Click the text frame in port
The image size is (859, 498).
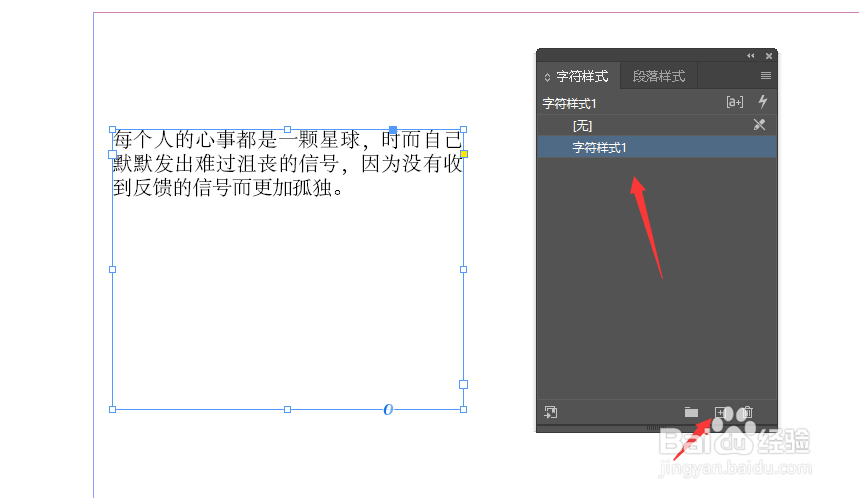(x=113, y=154)
